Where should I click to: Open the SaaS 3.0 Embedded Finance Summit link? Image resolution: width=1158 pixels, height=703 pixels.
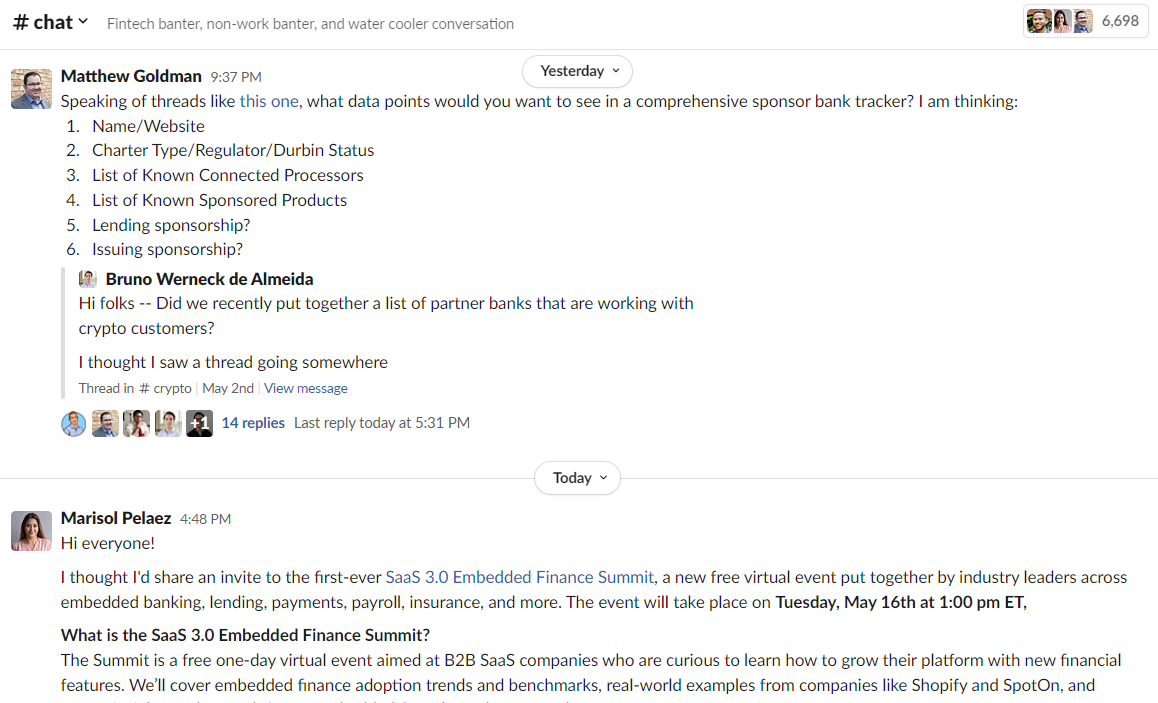pyautogui.click(x=520, y=577)
